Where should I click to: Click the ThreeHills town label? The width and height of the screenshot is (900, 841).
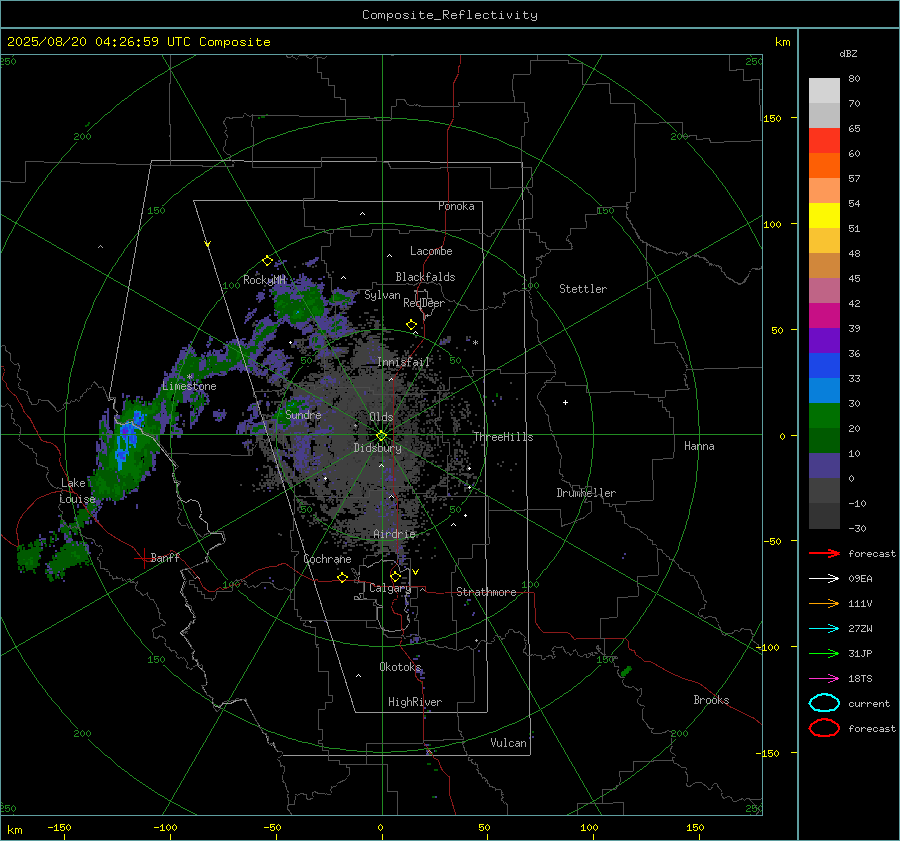[x=503, y=437]
